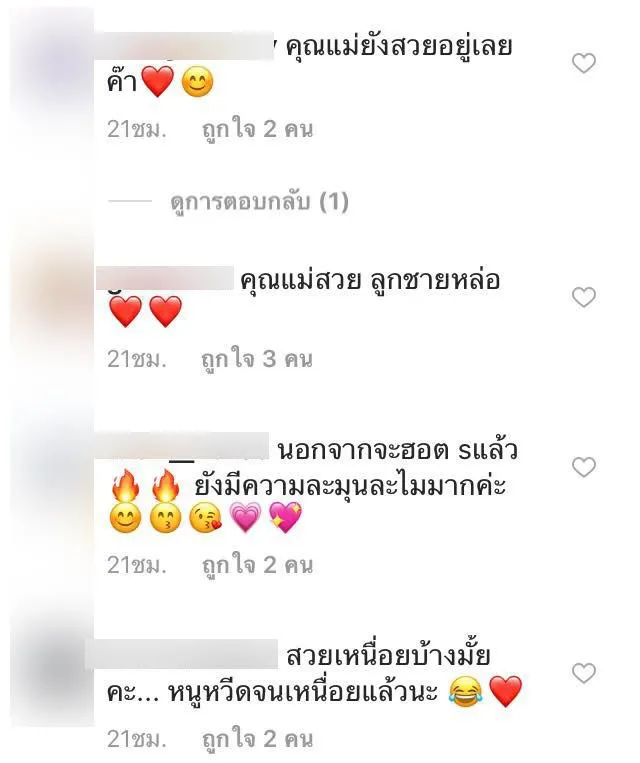Open blurred username before "นอกจากจะฮอต"
Viewport: 640px width, 763px height.
(x=187, y=446)
